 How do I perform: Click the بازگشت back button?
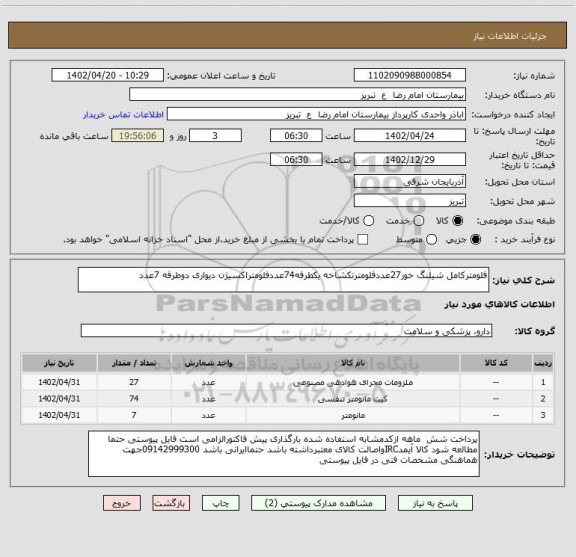(x=171, y=503)
